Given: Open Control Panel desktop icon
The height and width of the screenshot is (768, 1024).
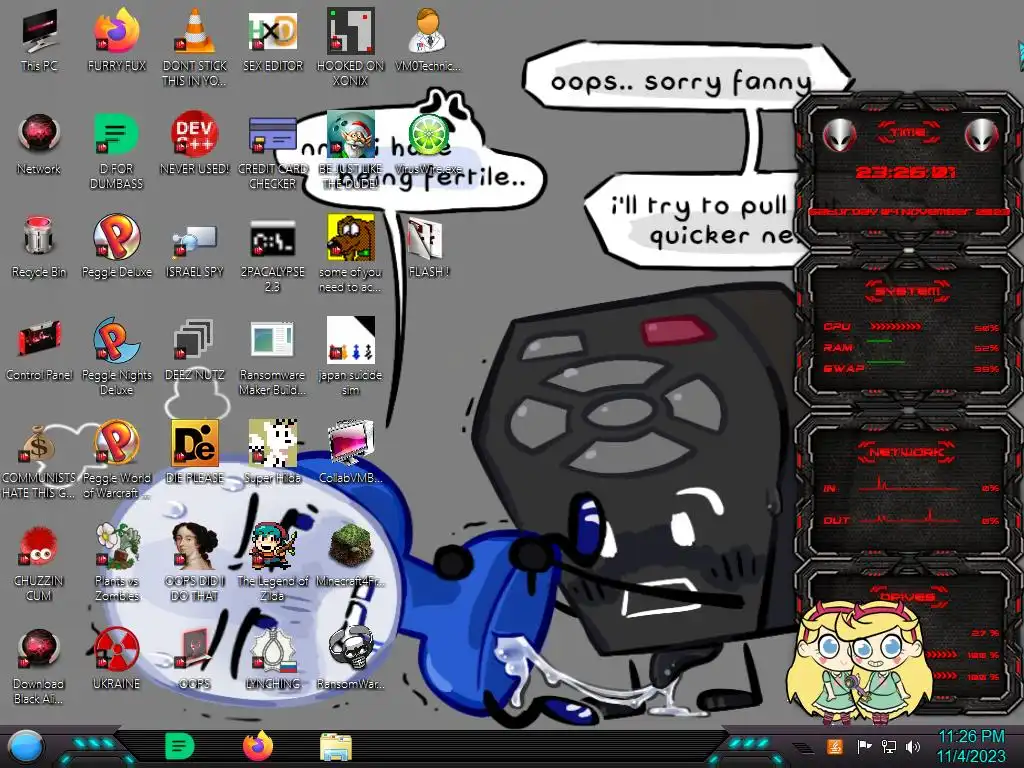Looking at the screenshot, I should tap(39, 349).
